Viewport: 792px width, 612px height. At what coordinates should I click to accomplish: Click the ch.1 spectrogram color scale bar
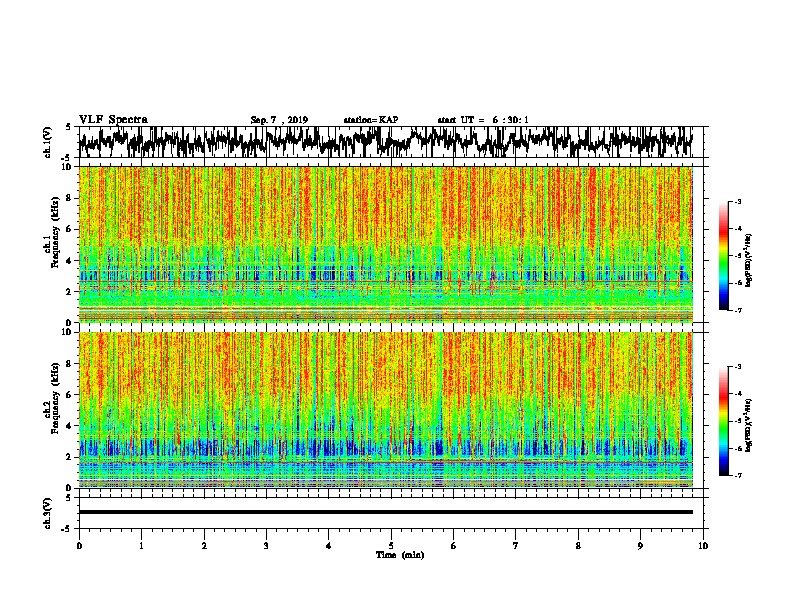pos(723,256)
